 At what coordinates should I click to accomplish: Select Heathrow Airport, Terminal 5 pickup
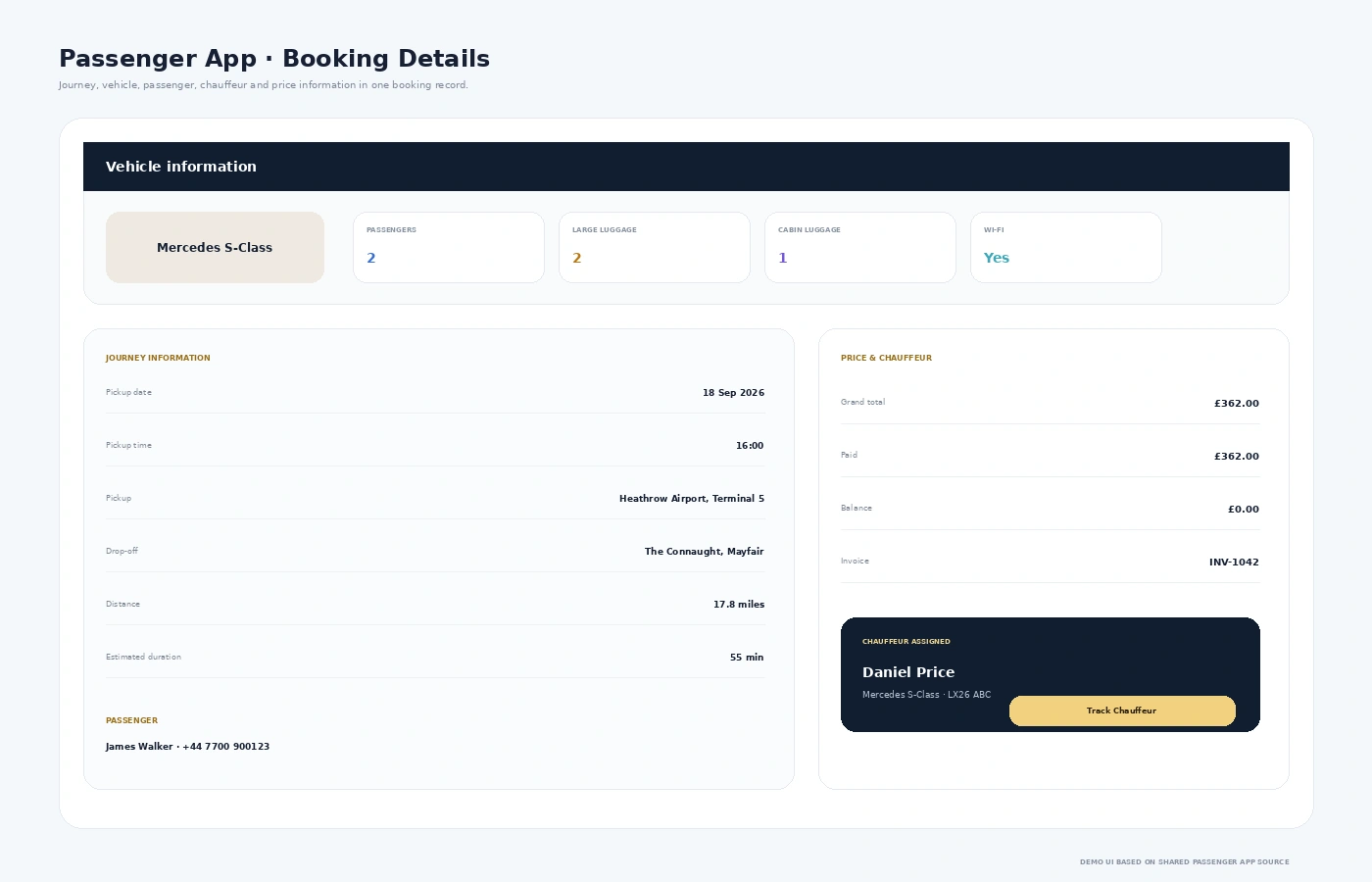(x=692, y=499)
